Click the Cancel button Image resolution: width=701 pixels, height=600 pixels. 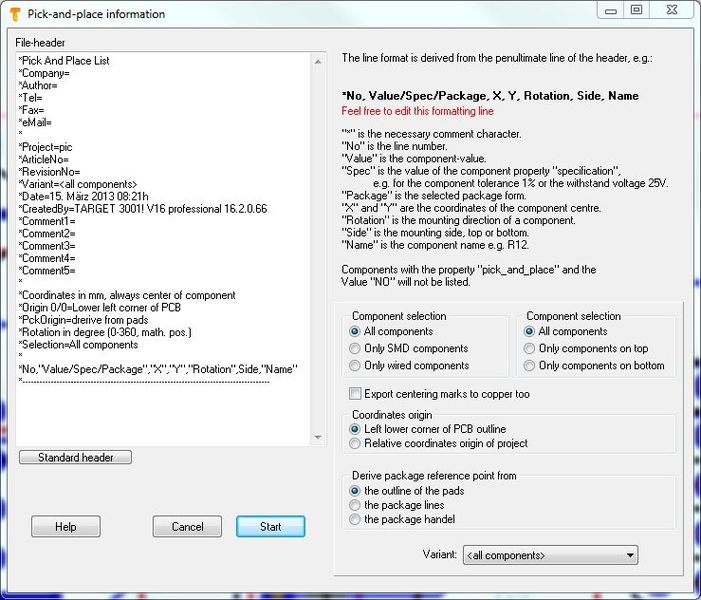coord(187,527)
